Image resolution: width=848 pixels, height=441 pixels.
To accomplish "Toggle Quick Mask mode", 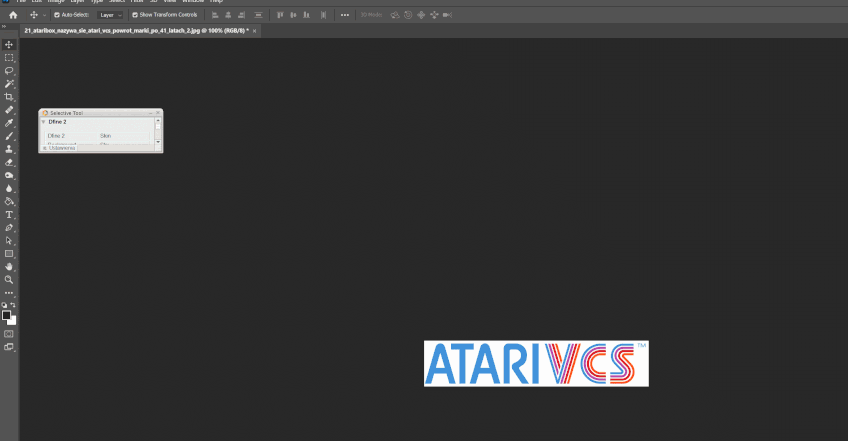I will point(9,334).
